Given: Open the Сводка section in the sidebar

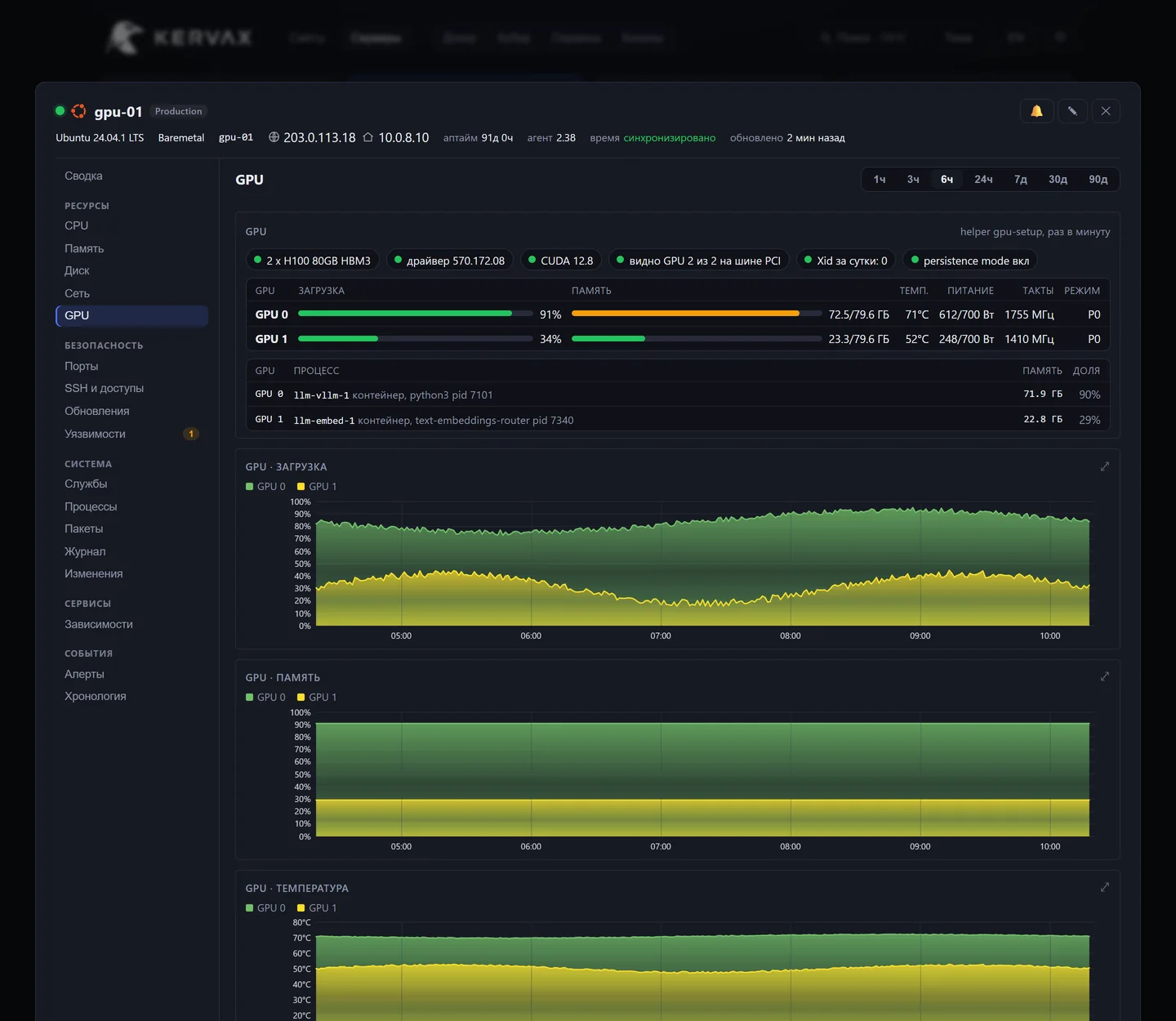Looking at the screenshot, I should click(132, 176).
